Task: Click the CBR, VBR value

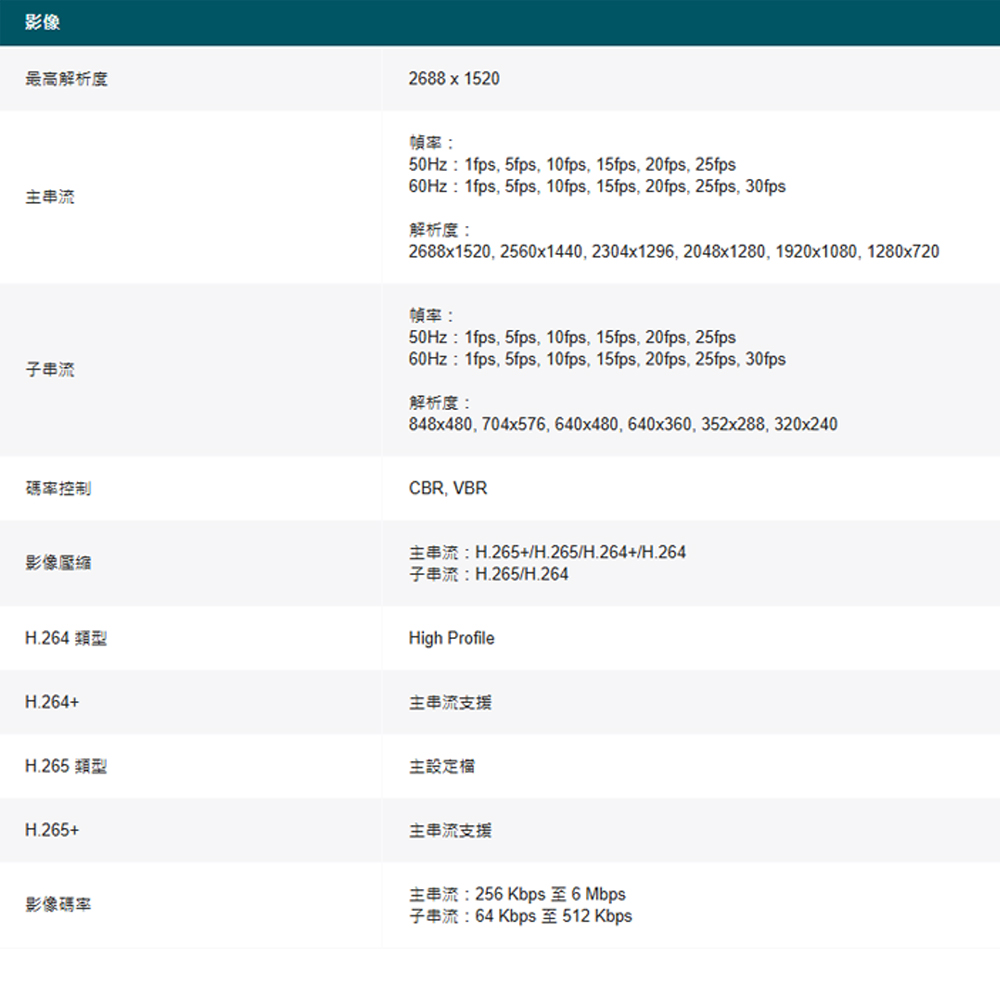Action: click(x=448, y=489)
